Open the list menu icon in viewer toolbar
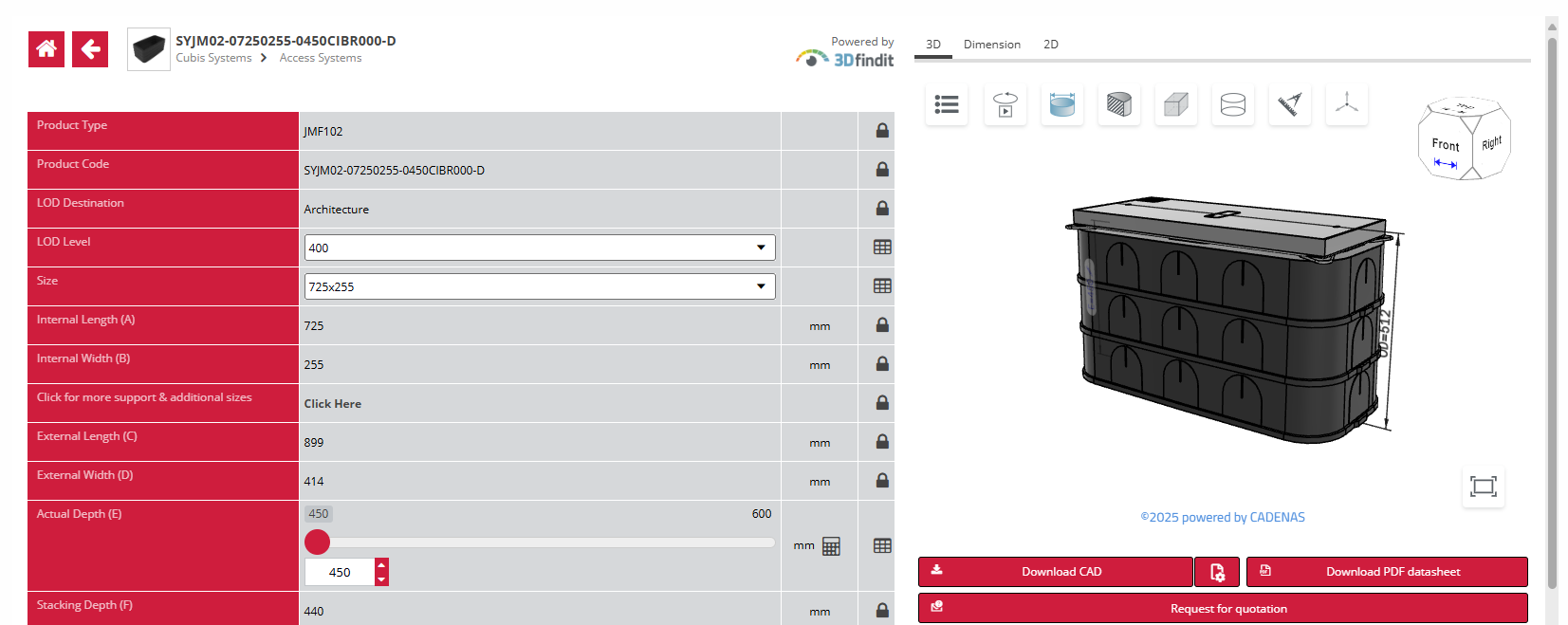 [946, 104]
